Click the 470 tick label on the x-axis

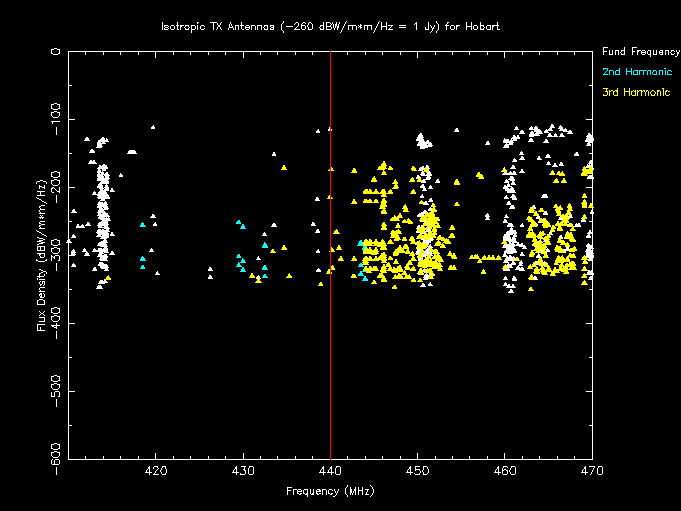pyautogui.click(x=591, y=471)
